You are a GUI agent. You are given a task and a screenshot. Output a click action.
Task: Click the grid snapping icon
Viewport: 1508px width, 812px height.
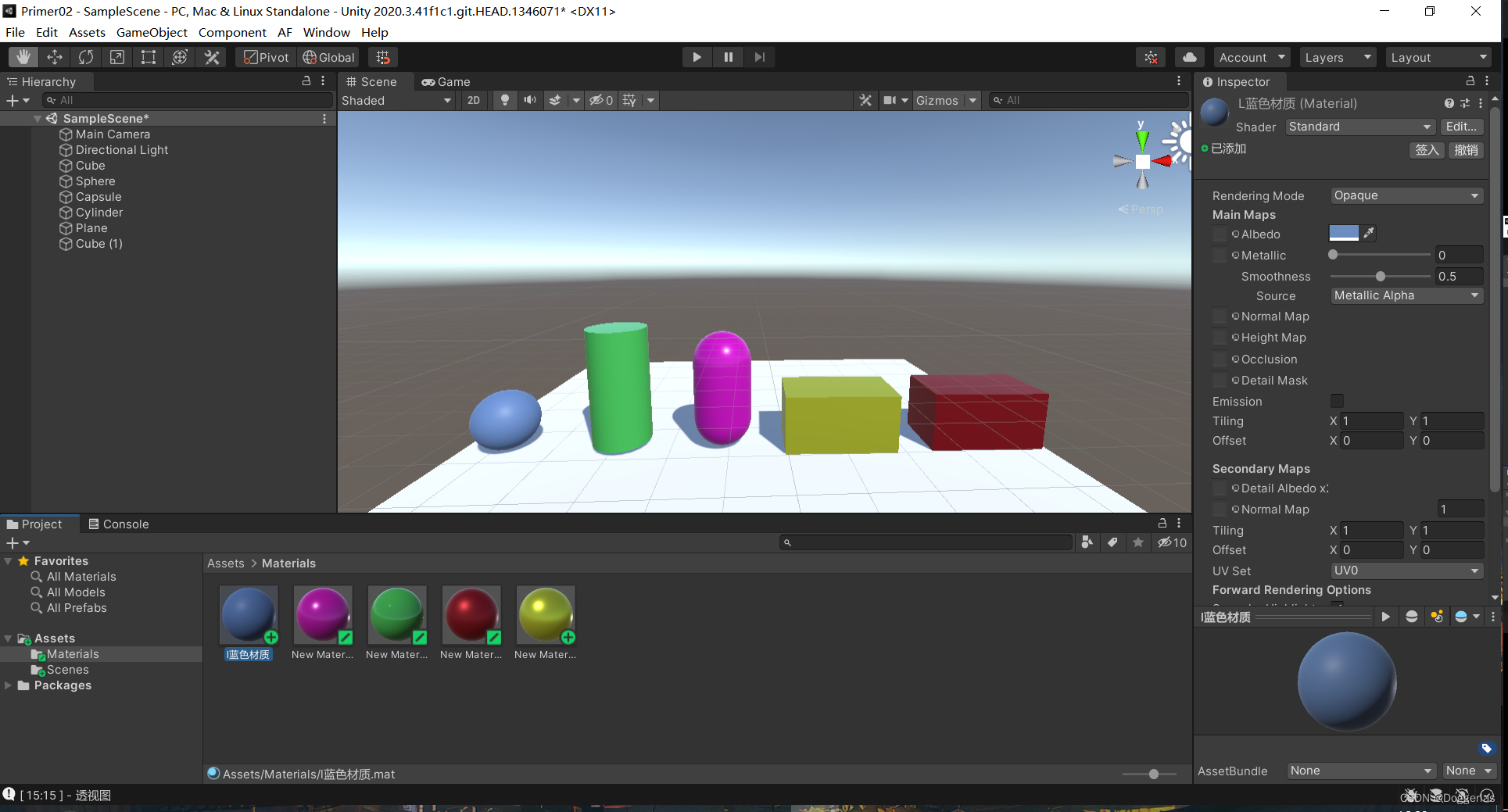[383, 57]
